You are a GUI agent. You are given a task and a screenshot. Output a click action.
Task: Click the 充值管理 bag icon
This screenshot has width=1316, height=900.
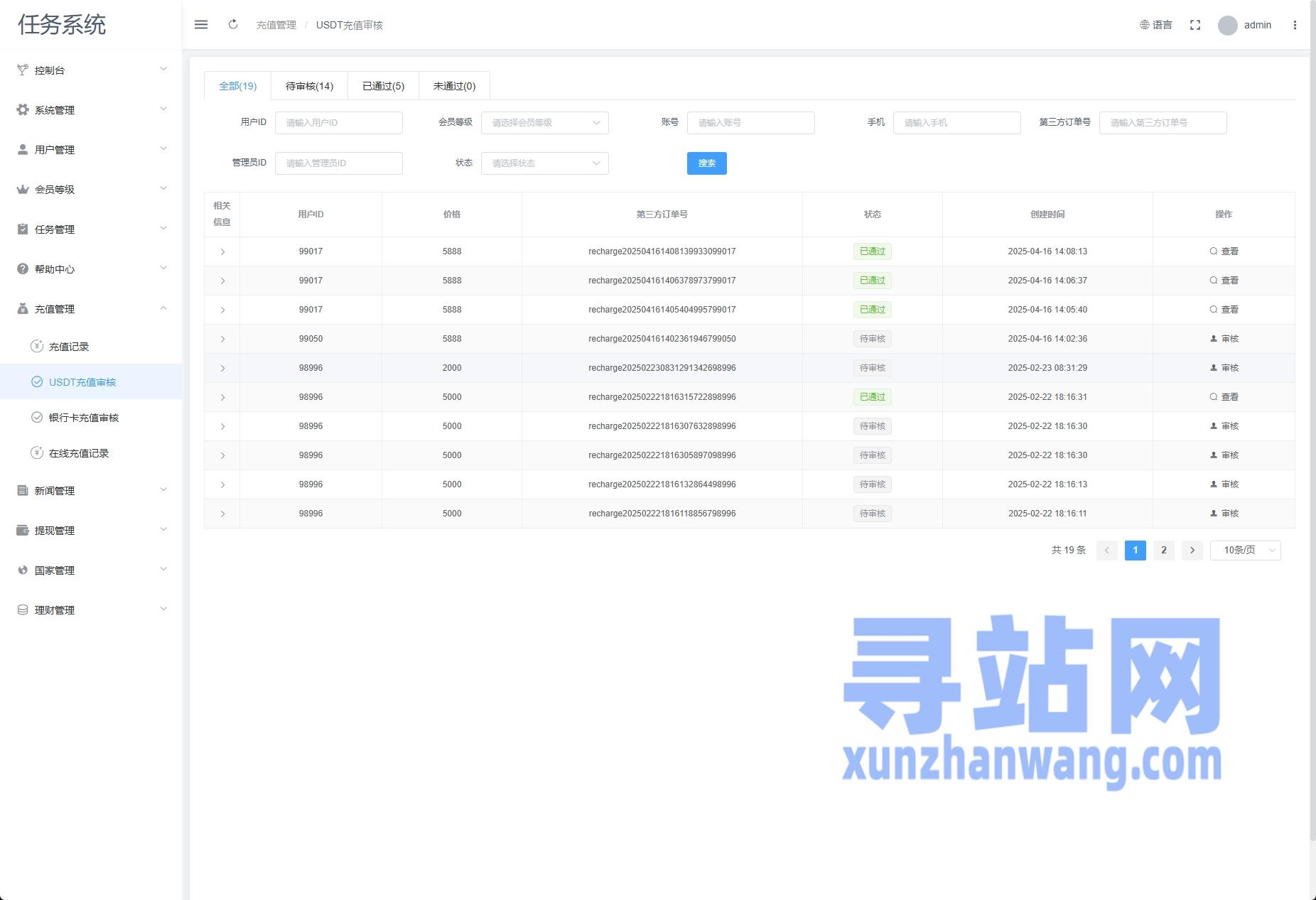(23, 309)
